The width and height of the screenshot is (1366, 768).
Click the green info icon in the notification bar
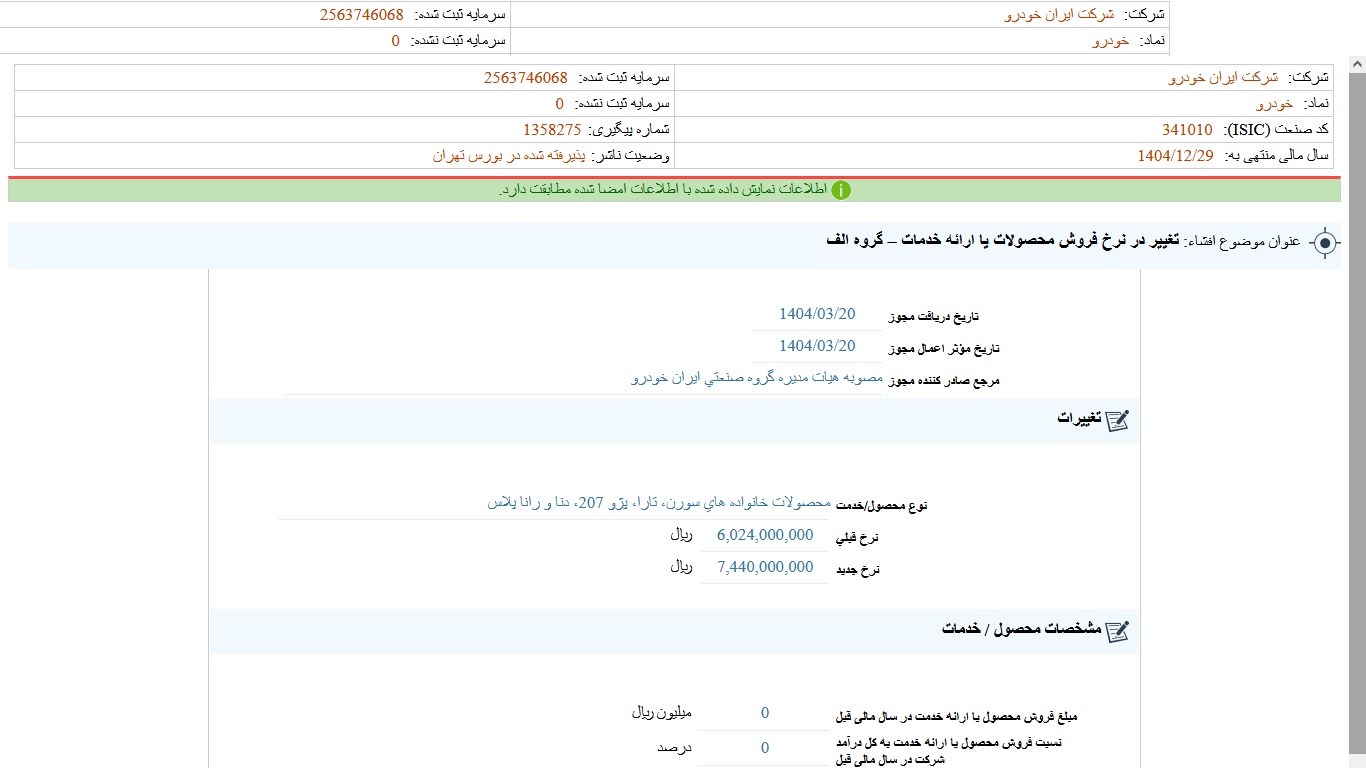tap(842, 190)
